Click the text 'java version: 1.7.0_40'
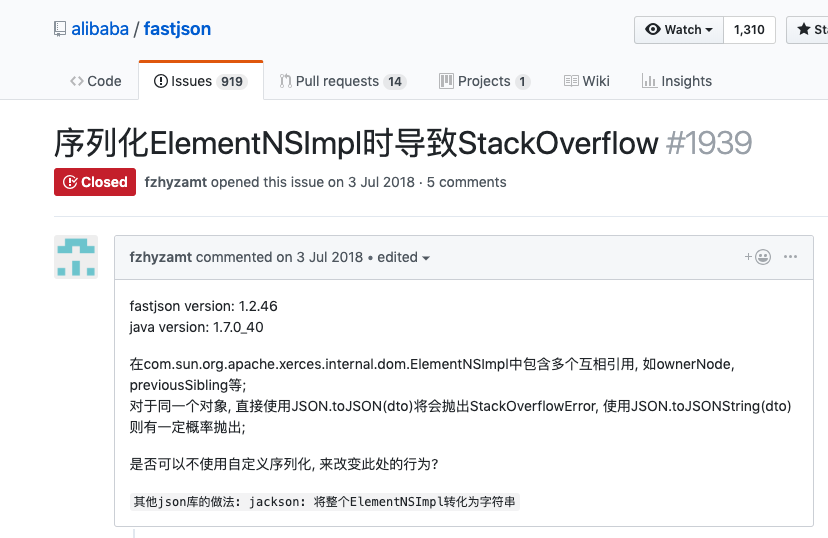The image size is (828, 538). pyautogui.click(x=196, y=327)
